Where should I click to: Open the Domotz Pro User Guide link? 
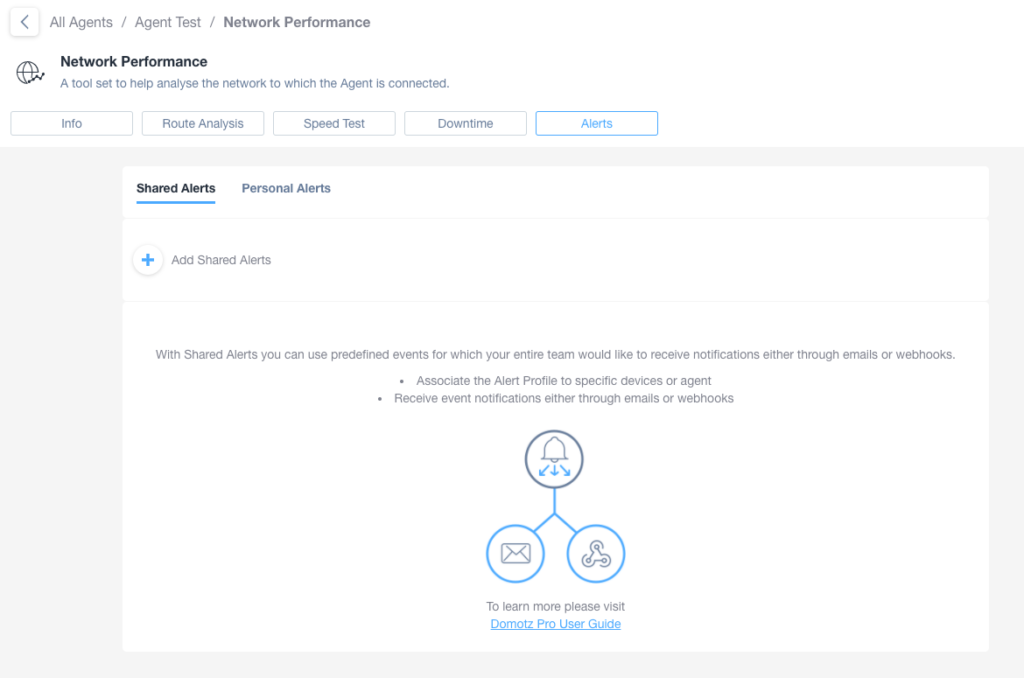[555, 623]
